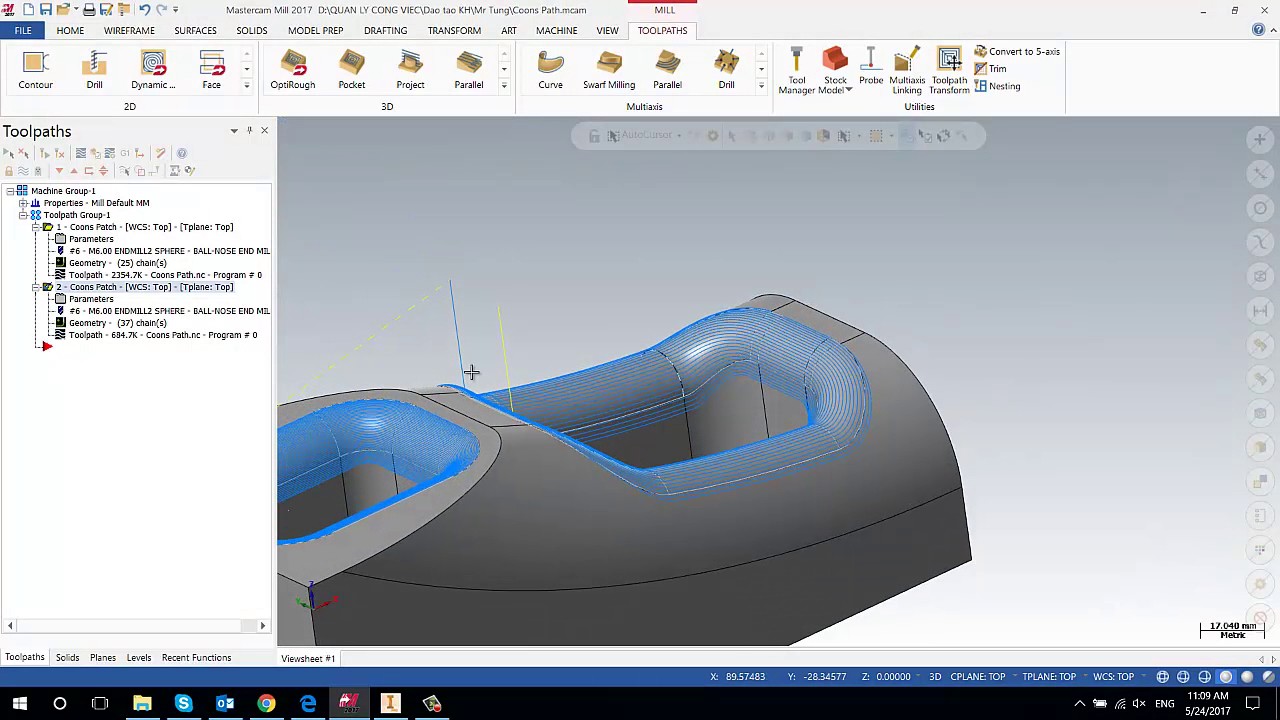Image resolution: width=1280 pixels, height=720 pixels.
Task: Click the Stock Model icon
Action: [x=835, y=62]
